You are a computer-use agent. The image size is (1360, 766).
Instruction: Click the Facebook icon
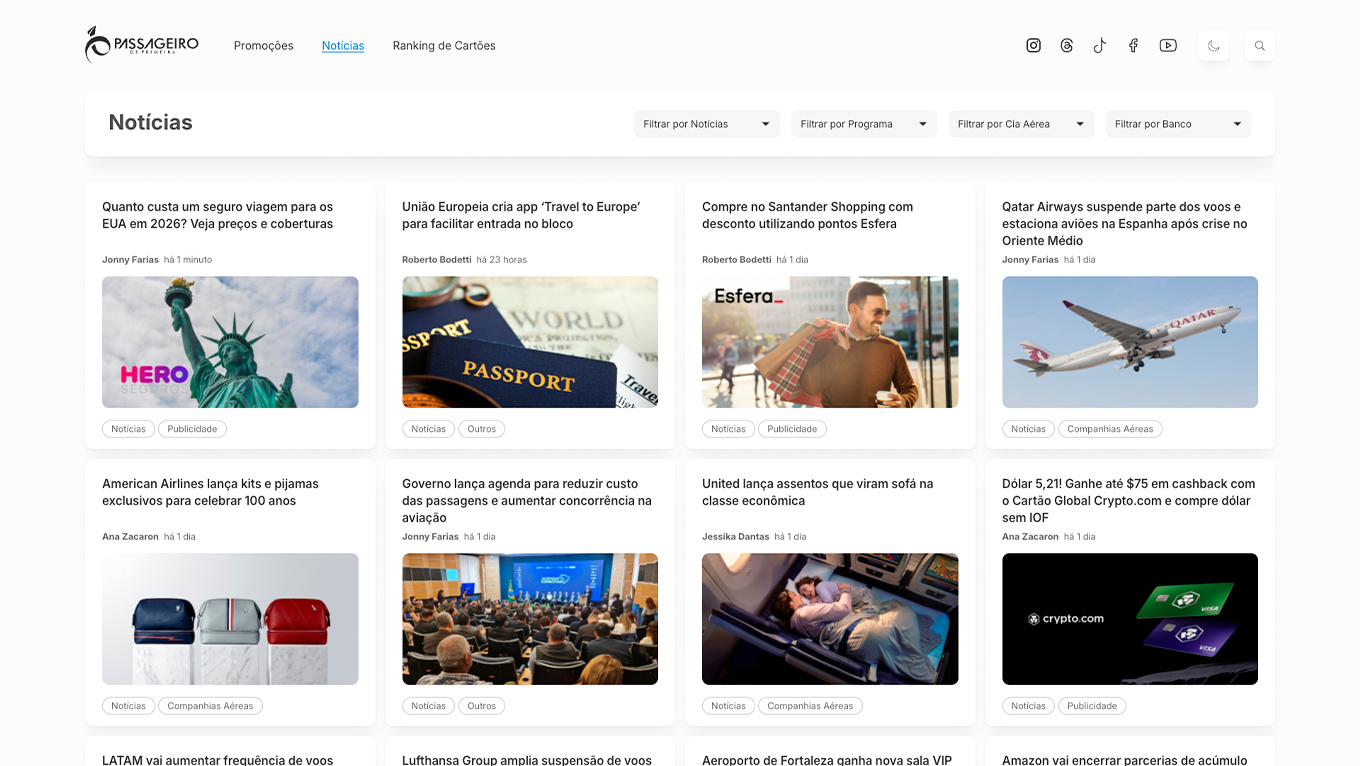[x=1133, y=45]
